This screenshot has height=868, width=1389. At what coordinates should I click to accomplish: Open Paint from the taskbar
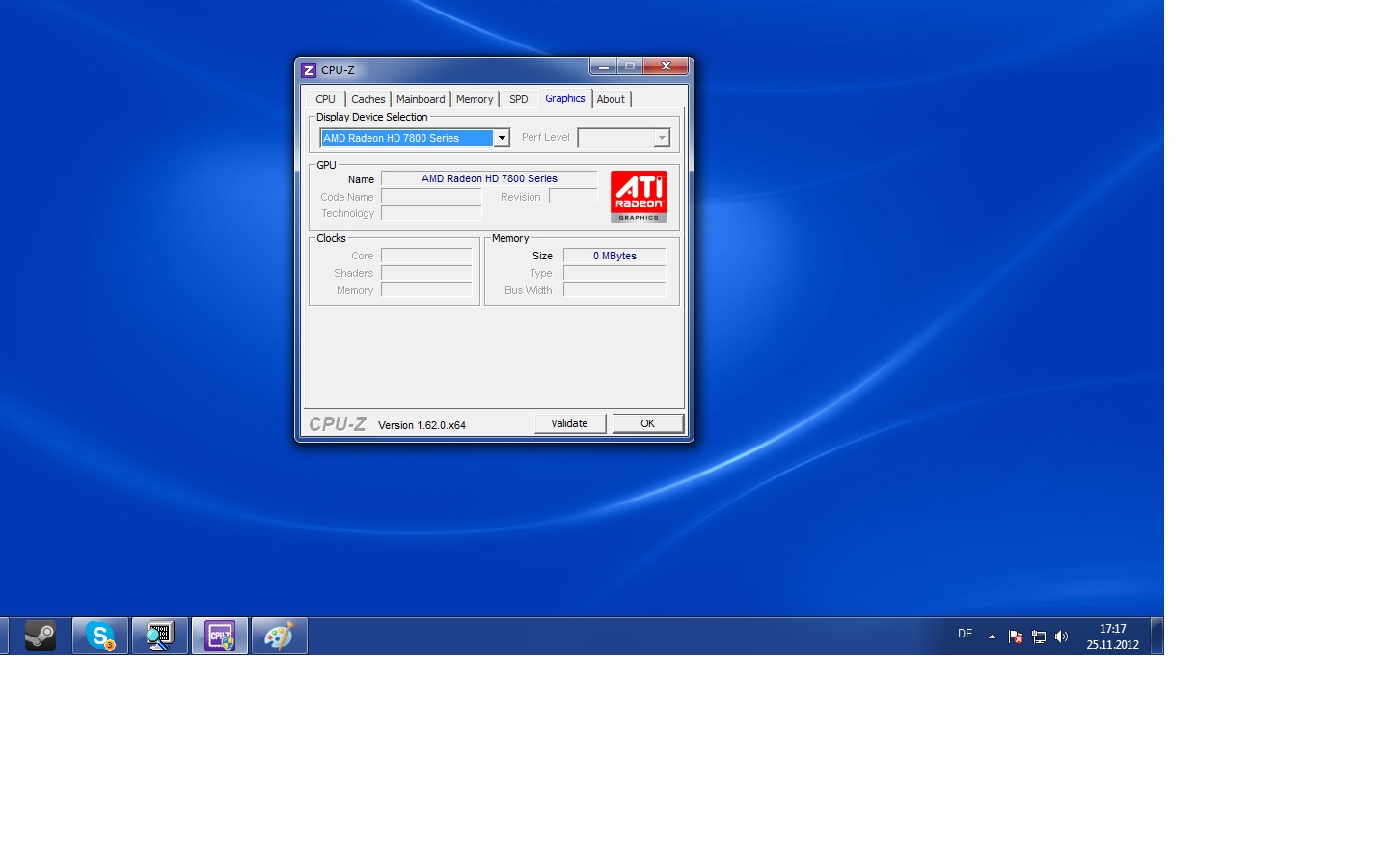coord(280,636)
